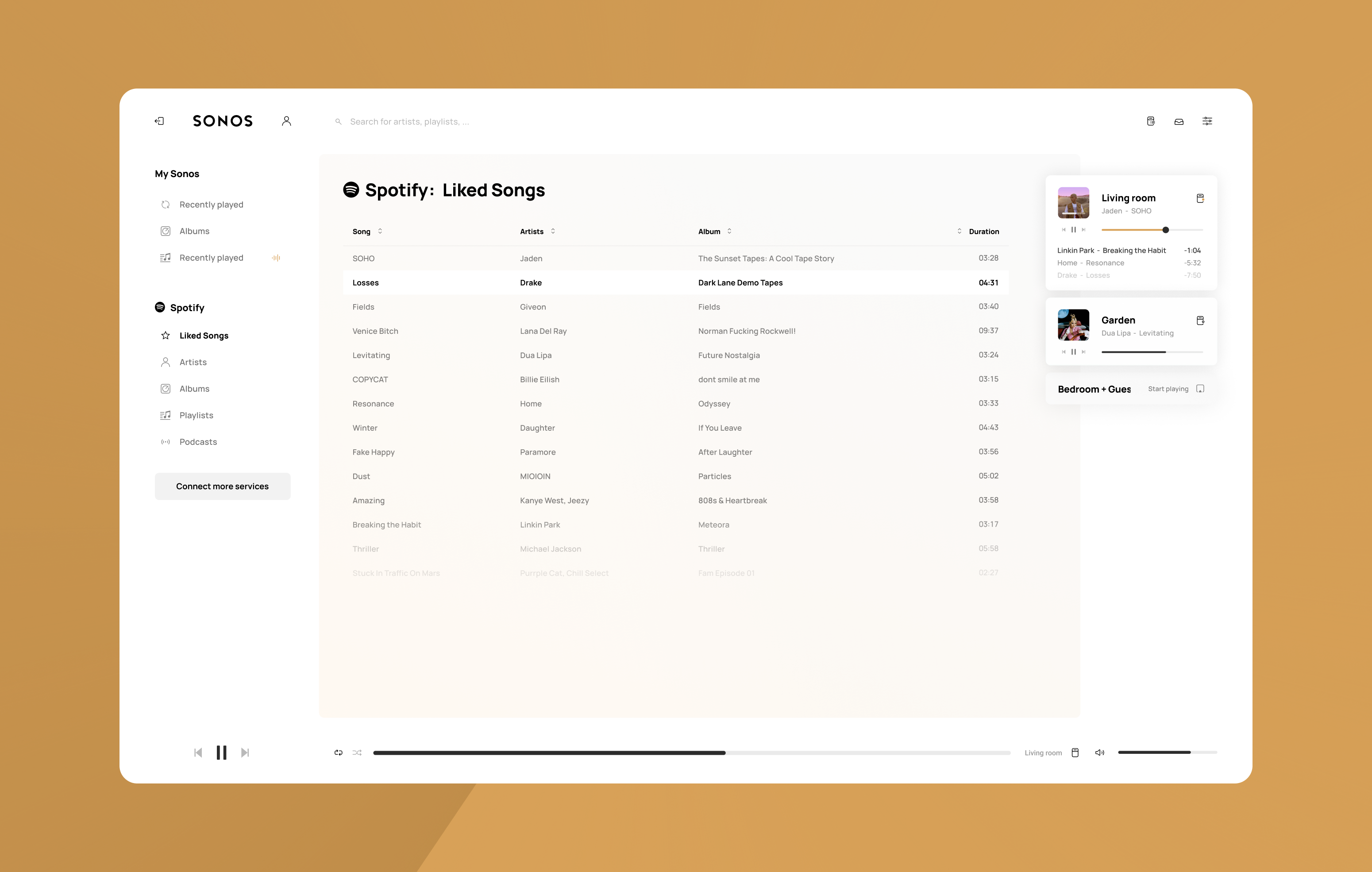Select queued Drake - Losses entry
The width and height of the screenshot is (1372, 872).
tap(1129, 275)
